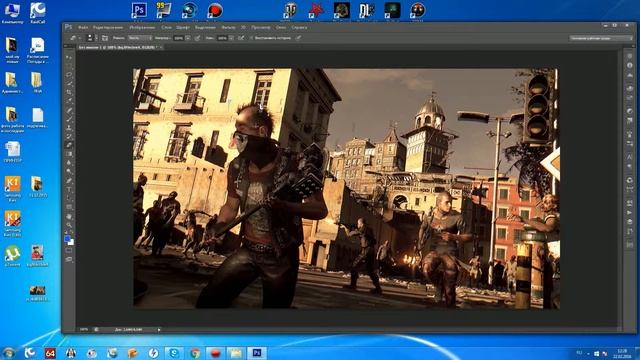
Task: Select the History Brush tool
Action: tap(69, 136)
